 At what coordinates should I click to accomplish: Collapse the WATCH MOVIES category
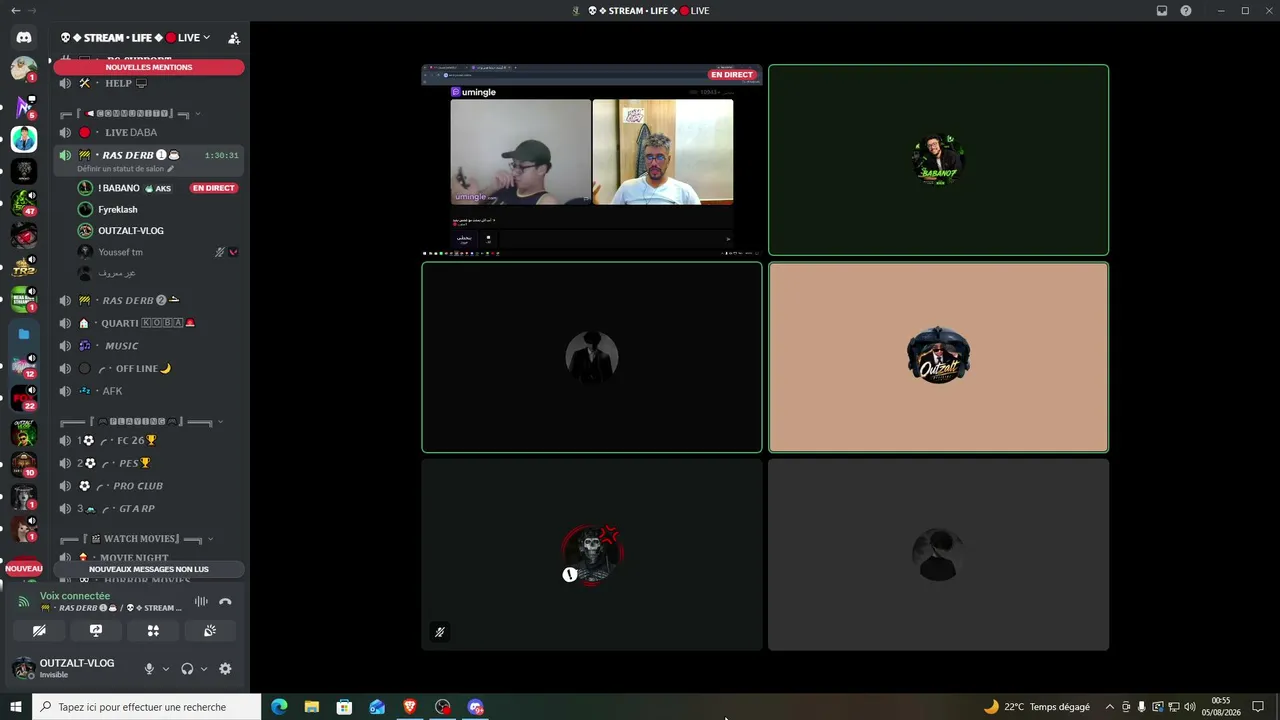pos(137,539)
